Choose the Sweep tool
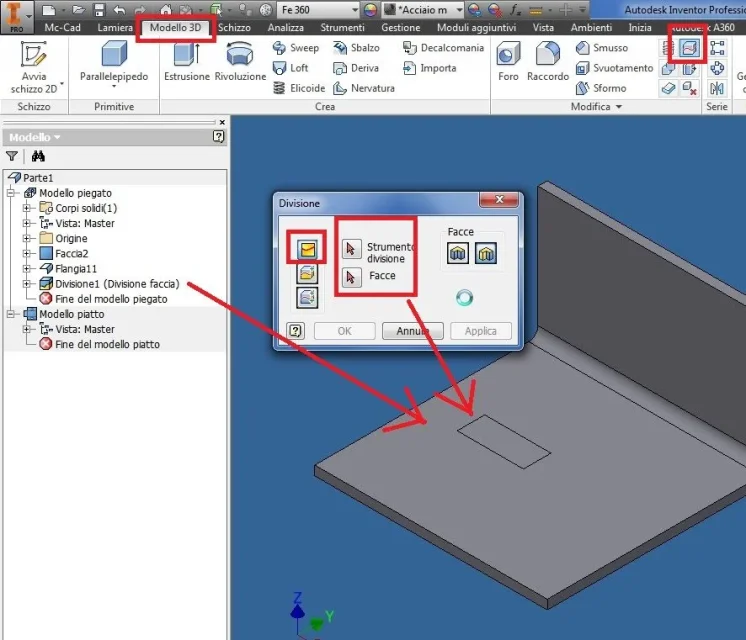The width and height of the screenshot is (746, 640). (x=295, y=48)
